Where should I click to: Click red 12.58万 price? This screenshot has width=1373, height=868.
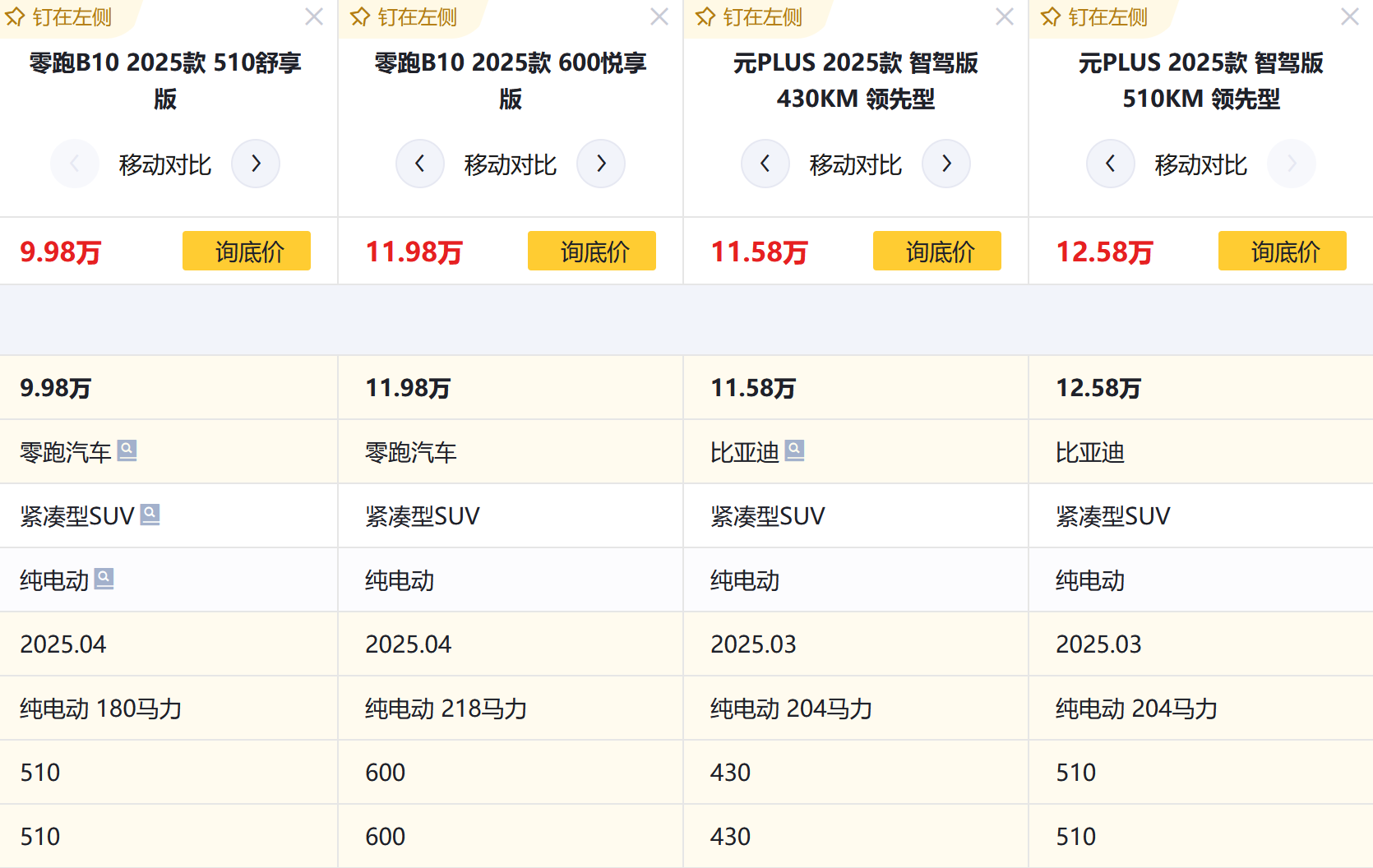pos(1104,252)
